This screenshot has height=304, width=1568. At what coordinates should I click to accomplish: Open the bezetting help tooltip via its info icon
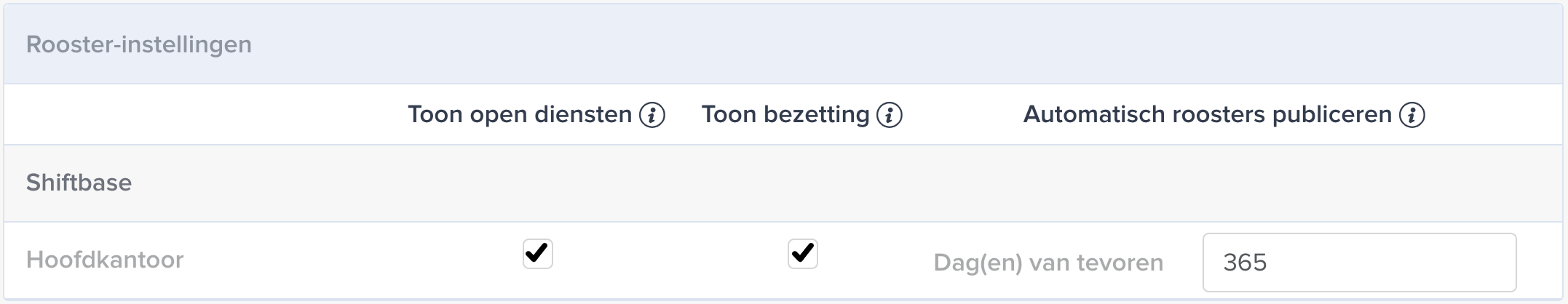pyautogui.click(x=889, y=115)
